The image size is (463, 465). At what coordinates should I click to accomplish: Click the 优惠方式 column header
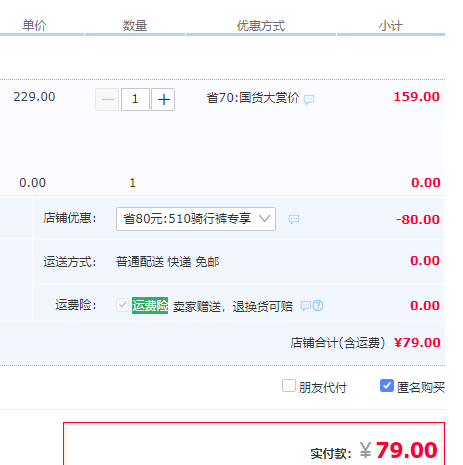click(x=261, y=26)
